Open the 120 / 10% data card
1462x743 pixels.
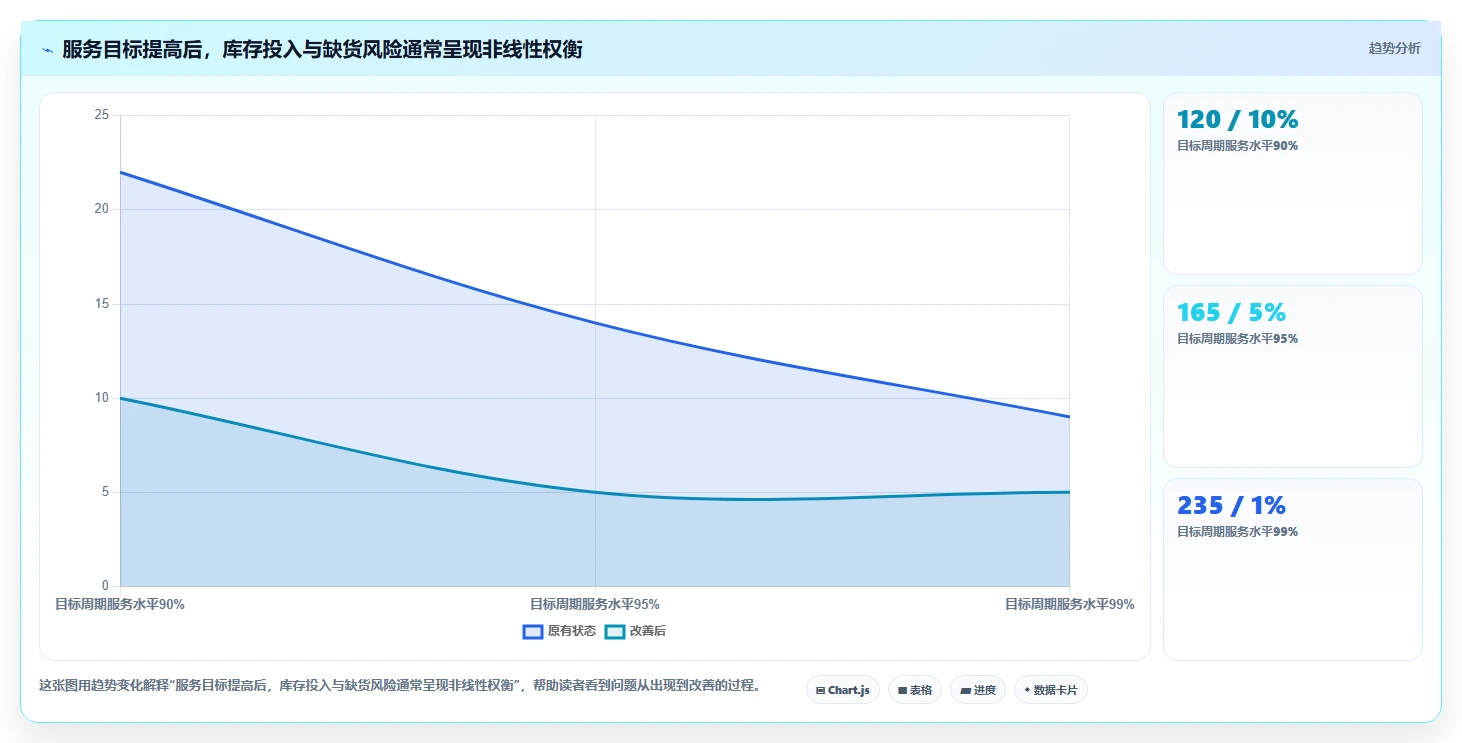[x=1292, y=183]
